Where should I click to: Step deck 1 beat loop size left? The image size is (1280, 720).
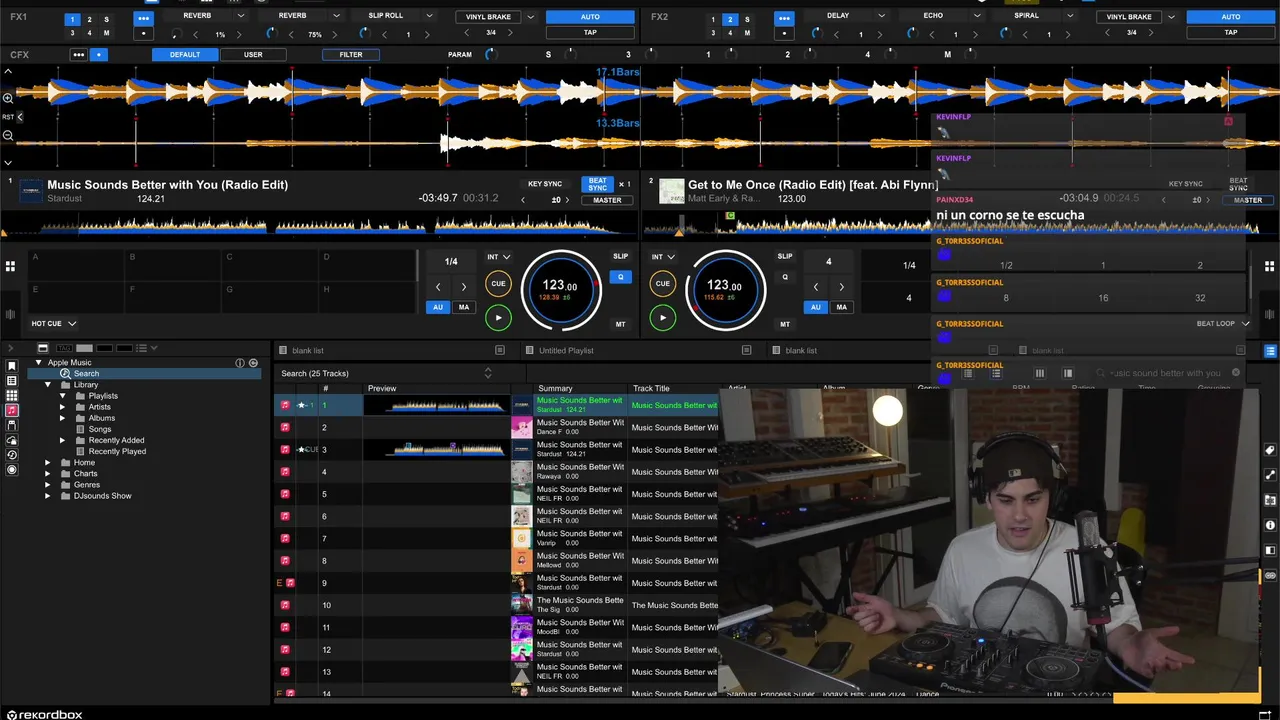437,286
